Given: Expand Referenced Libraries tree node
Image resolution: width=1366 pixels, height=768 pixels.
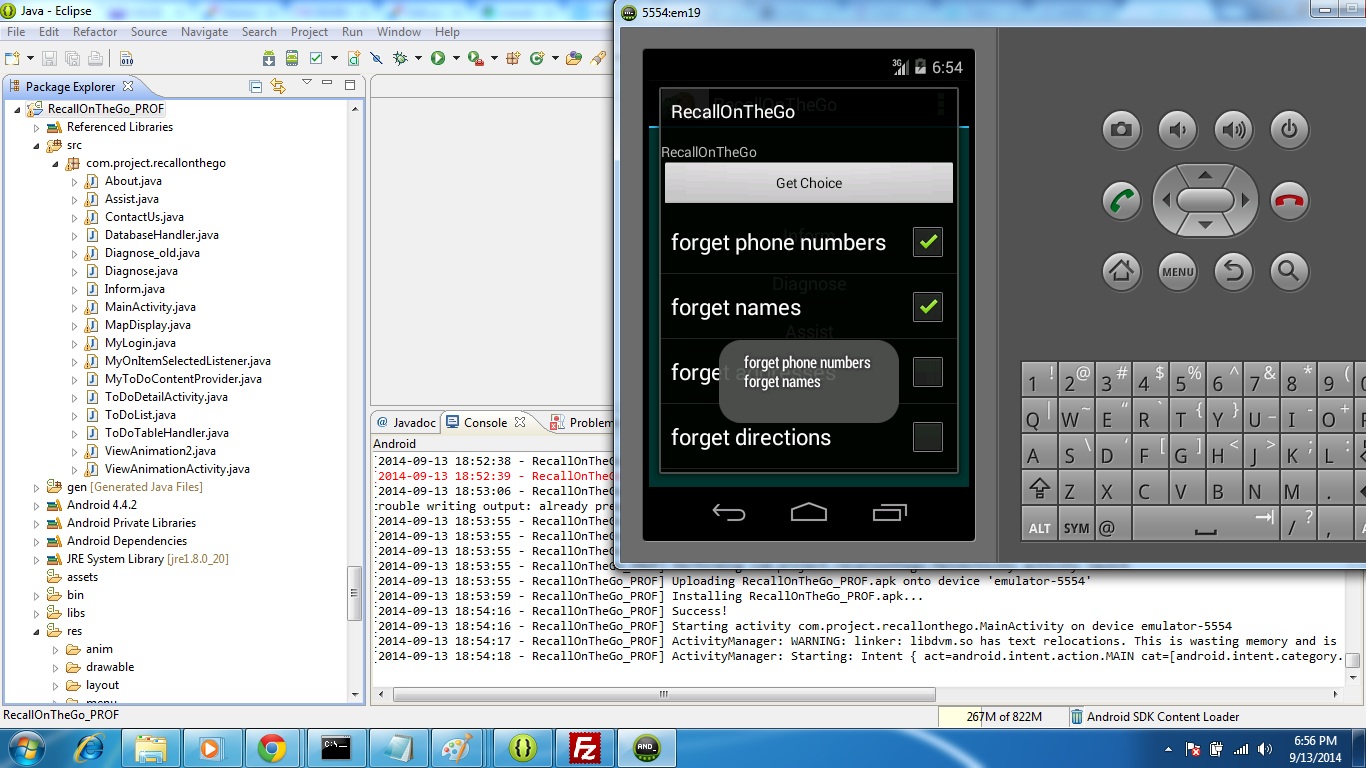Looking at the screenshot, I should tap(37, 128).
